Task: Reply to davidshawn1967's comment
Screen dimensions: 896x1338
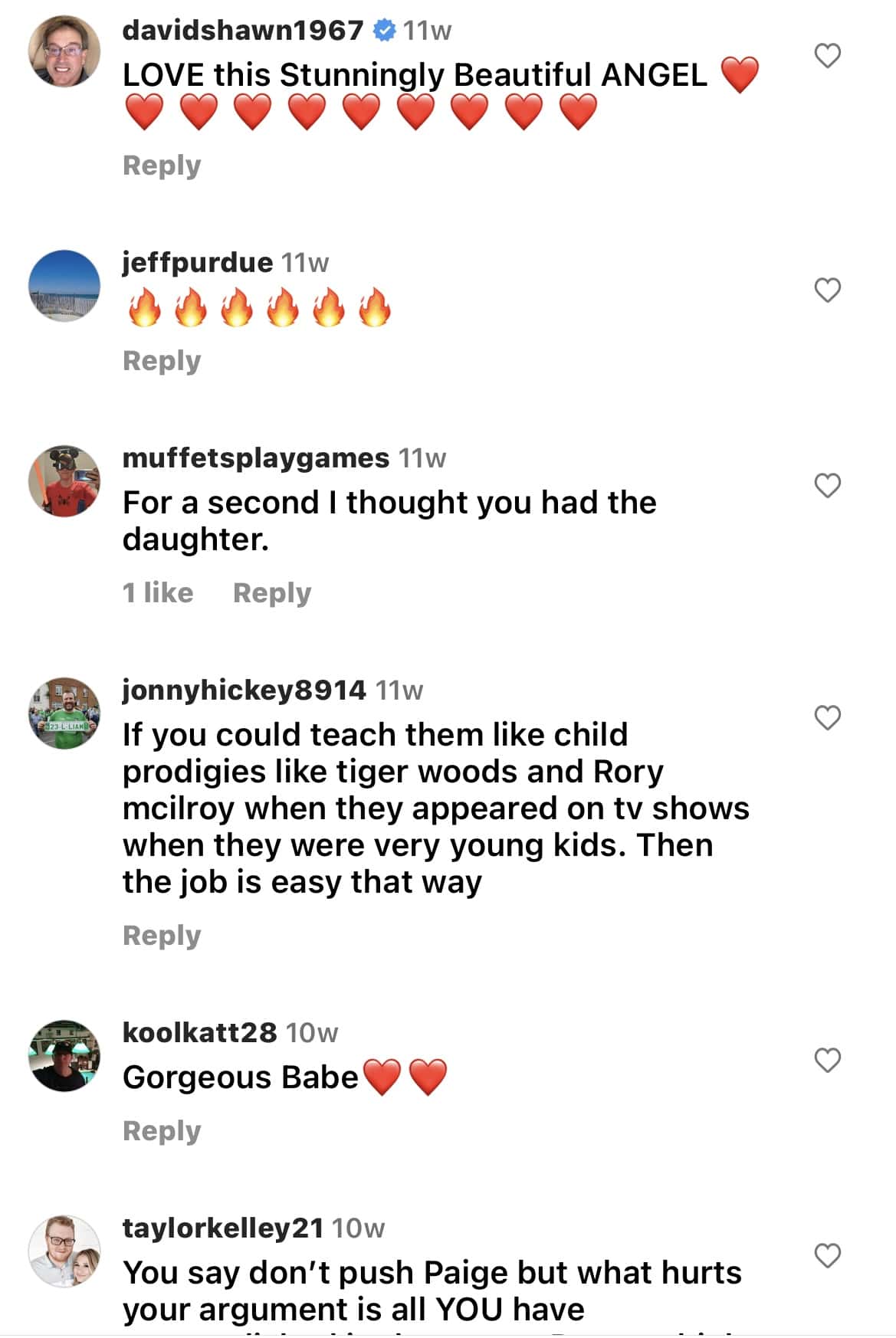Action: click(160, 165)
